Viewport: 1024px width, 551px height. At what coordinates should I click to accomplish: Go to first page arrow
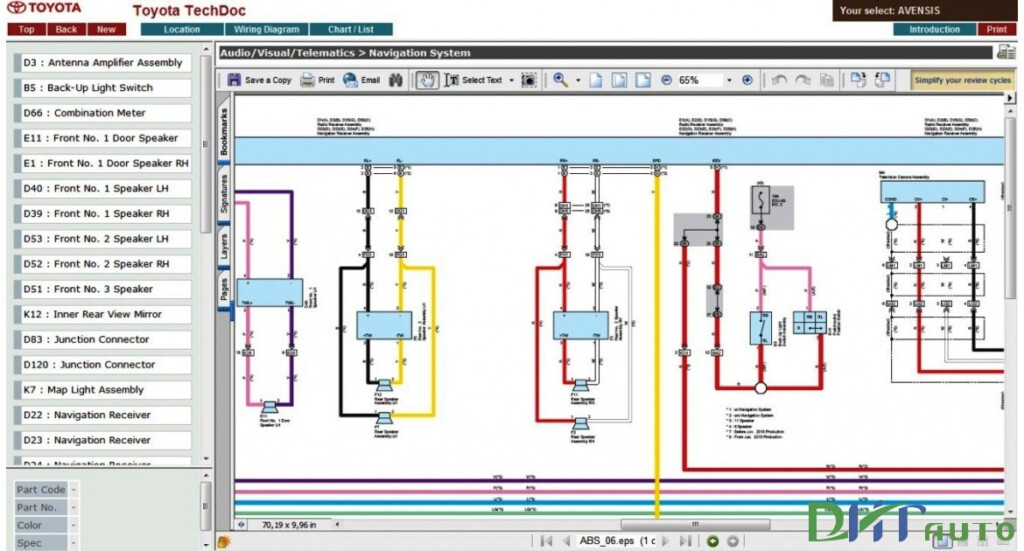coord(546,541)
